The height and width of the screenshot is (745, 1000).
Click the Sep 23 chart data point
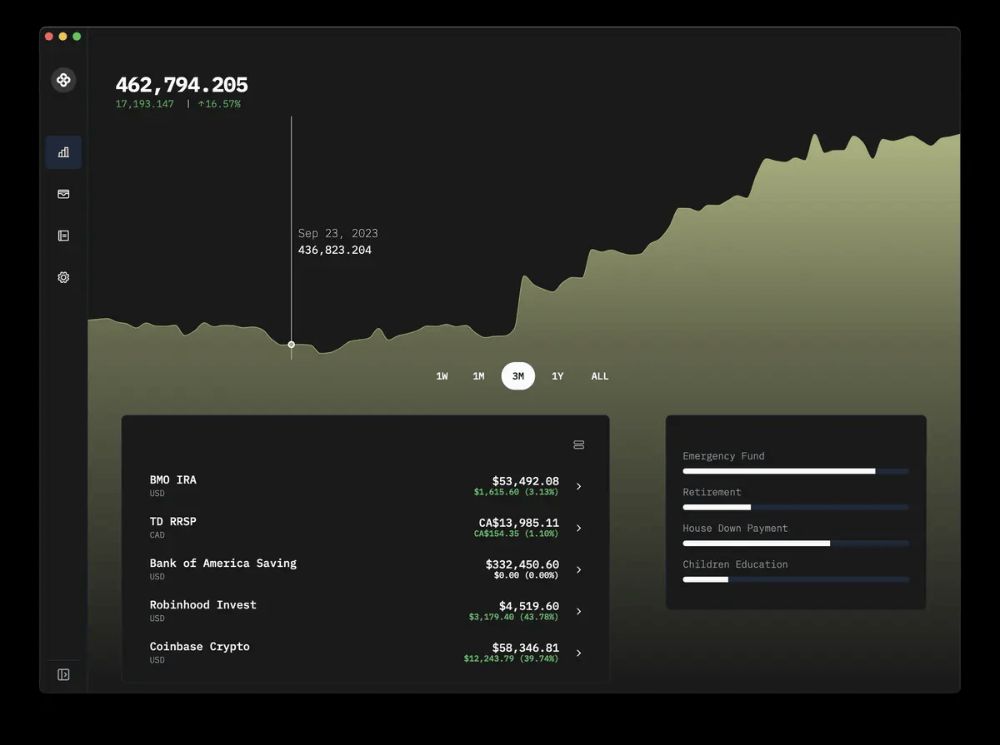[x=291, y=344]
